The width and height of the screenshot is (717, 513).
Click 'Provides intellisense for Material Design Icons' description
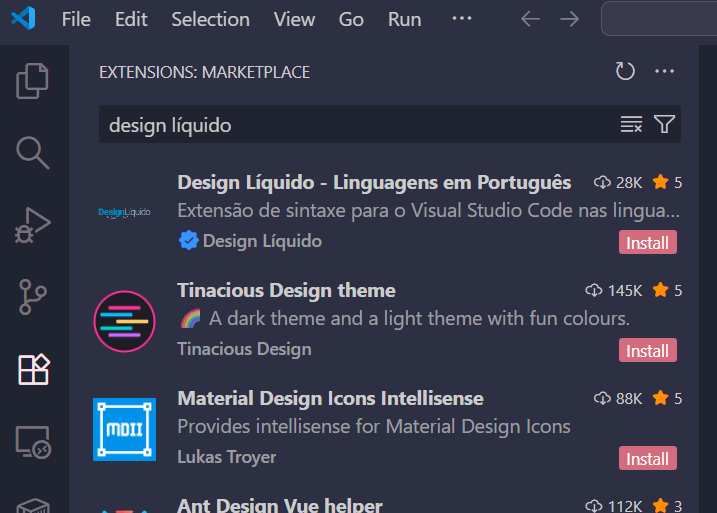(x=374, y=427)
